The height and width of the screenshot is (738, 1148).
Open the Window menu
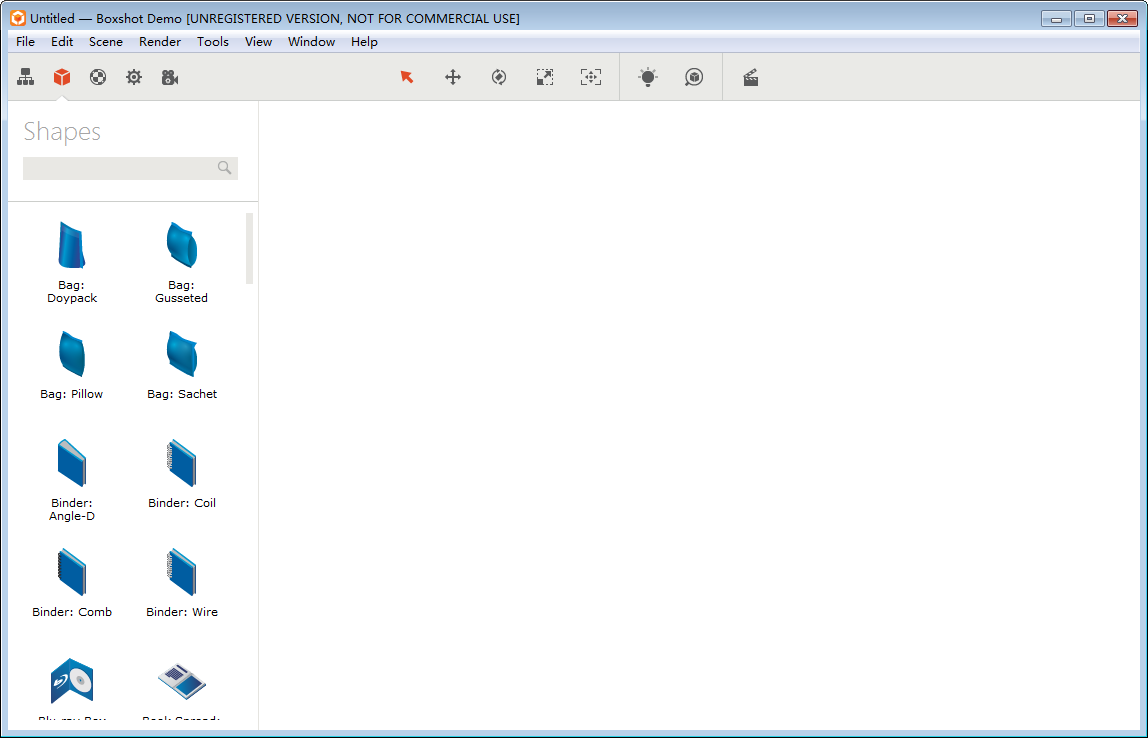click(311, 42)
